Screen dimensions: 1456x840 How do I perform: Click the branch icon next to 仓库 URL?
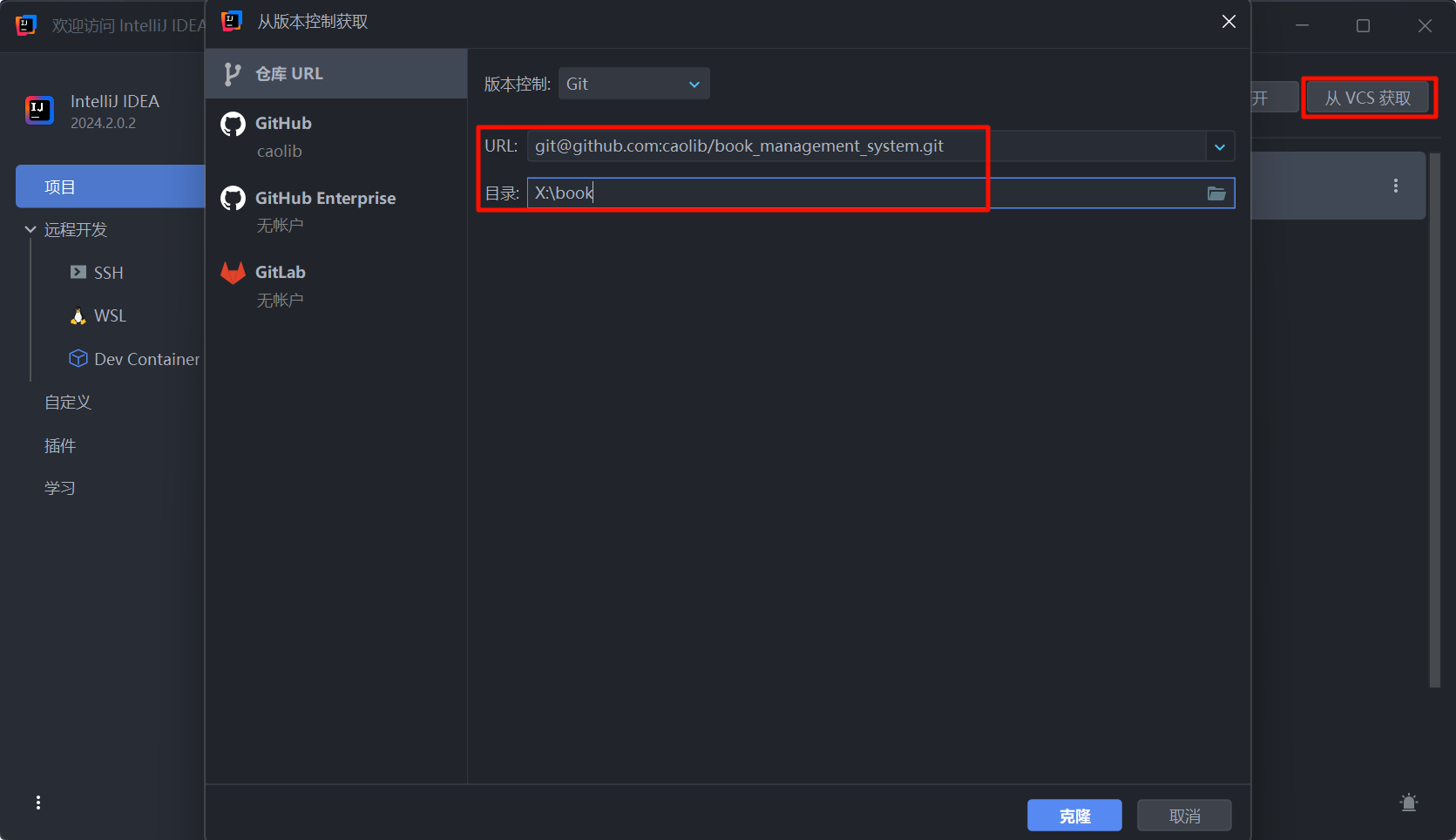pyautogui.click(x=232, y=74)
